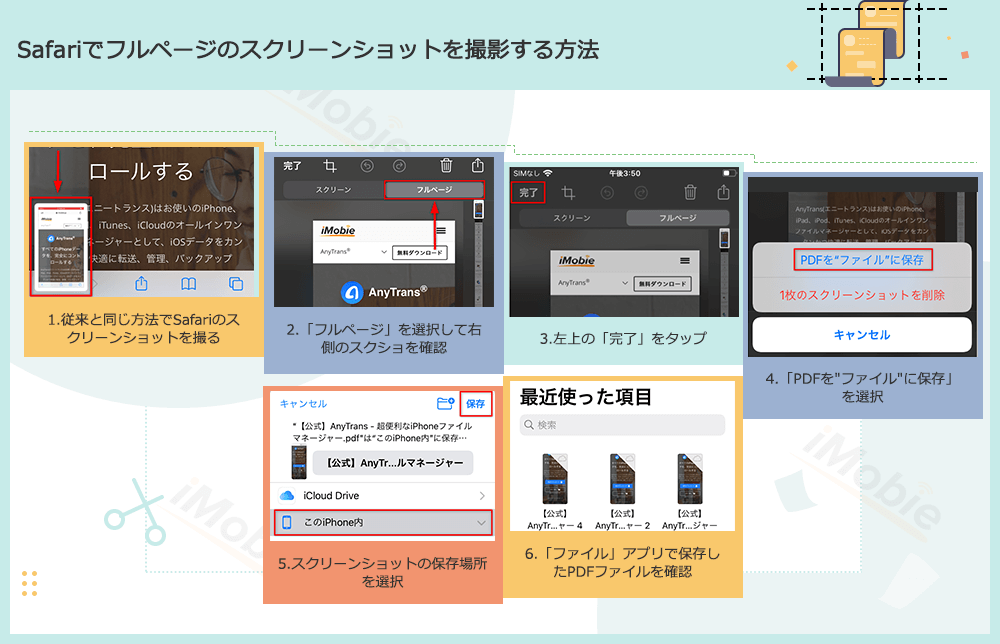Choose PDFを"ファイル"に保存 option
This screenshot has height=644, width=1000.
pyautogui.click(x=862, y=260)
